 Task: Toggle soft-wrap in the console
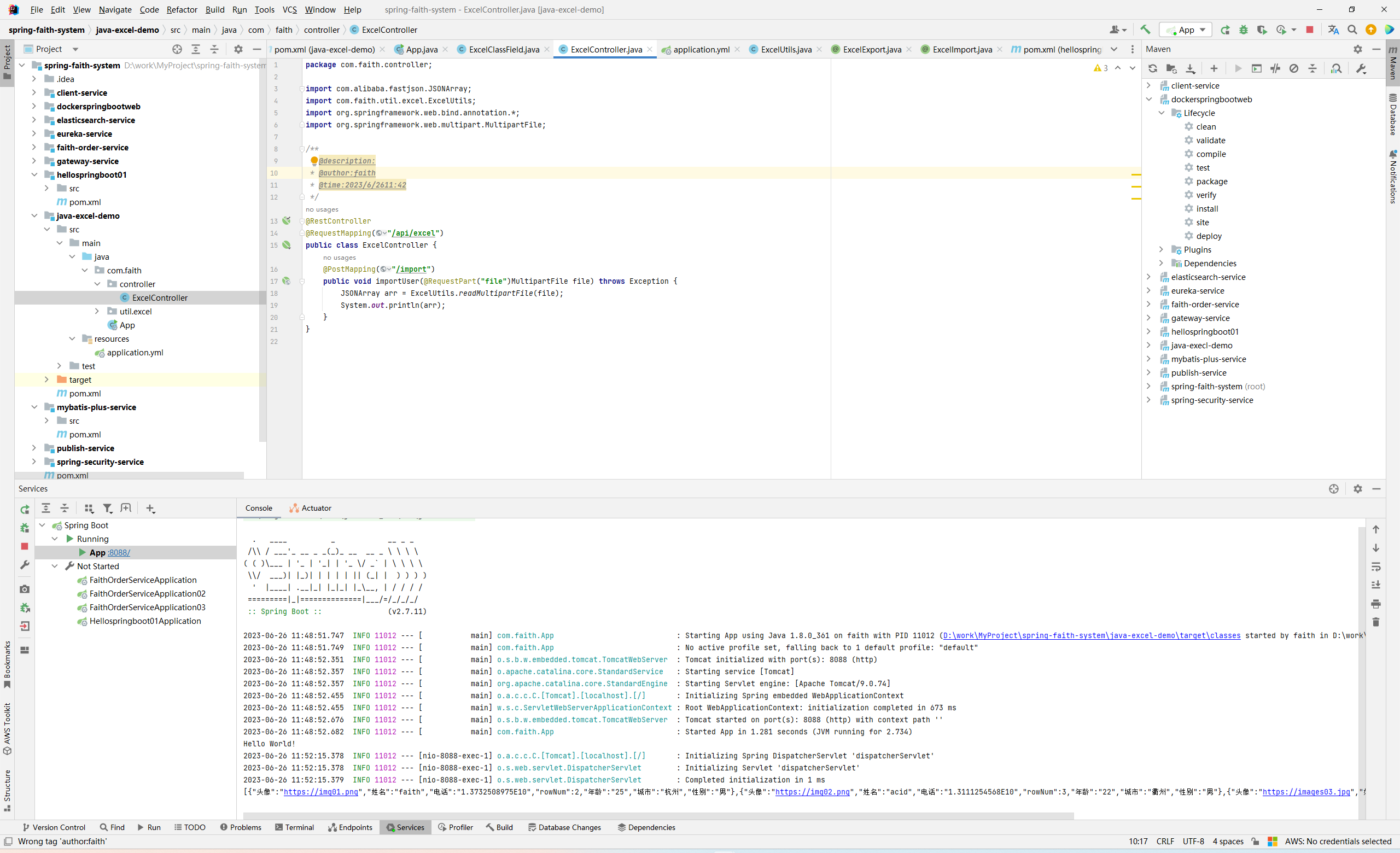[x=1375, y=567]
